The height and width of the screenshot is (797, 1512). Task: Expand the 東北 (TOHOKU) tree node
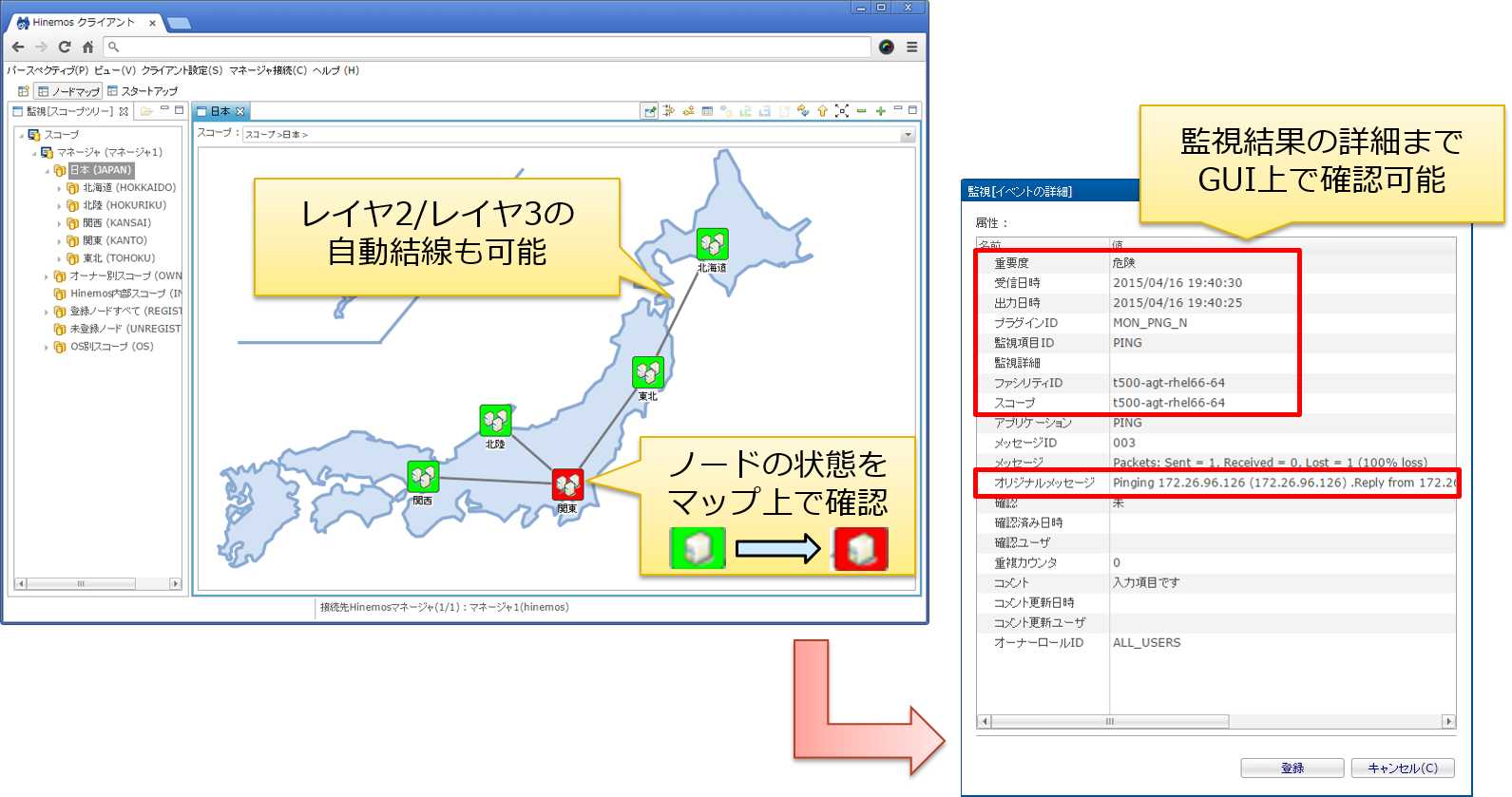[x=59, y=258]
